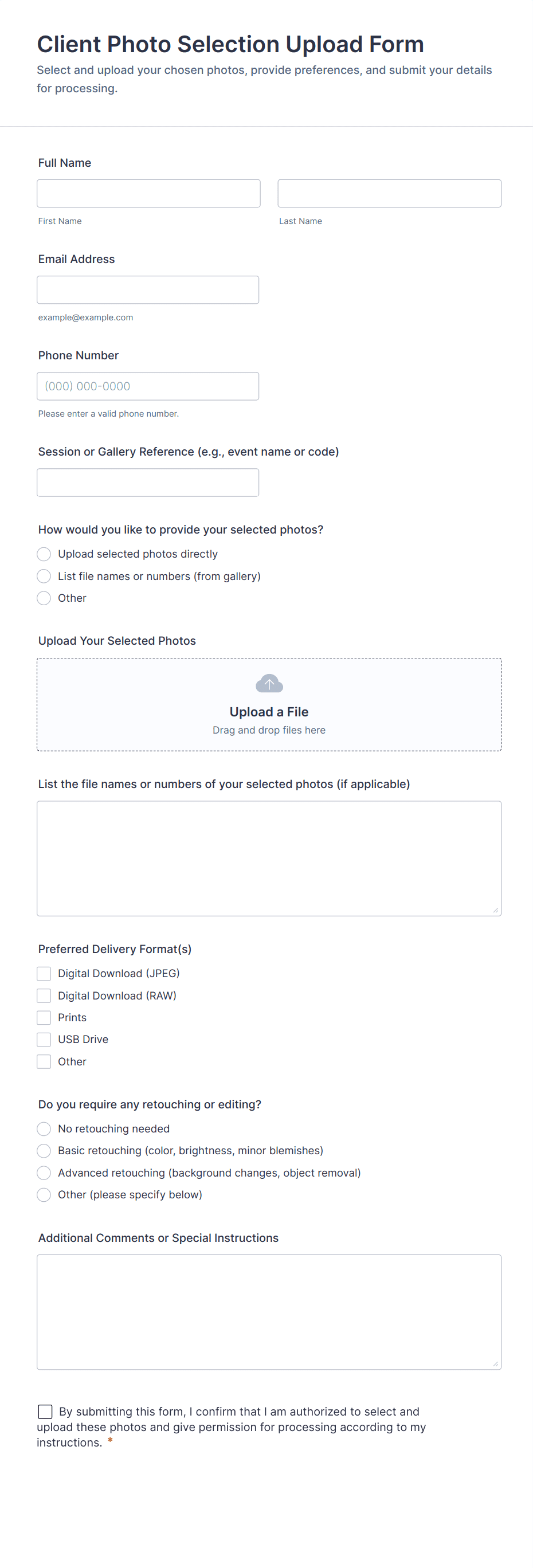533x1568 pixels.
Task: Choose "List file names or numbers" radio
Action: click(44, 576)
